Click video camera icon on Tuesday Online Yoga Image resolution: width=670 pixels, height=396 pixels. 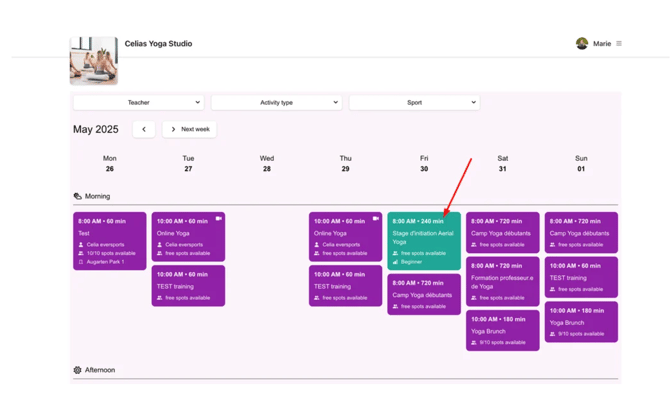tap(218, 219)
